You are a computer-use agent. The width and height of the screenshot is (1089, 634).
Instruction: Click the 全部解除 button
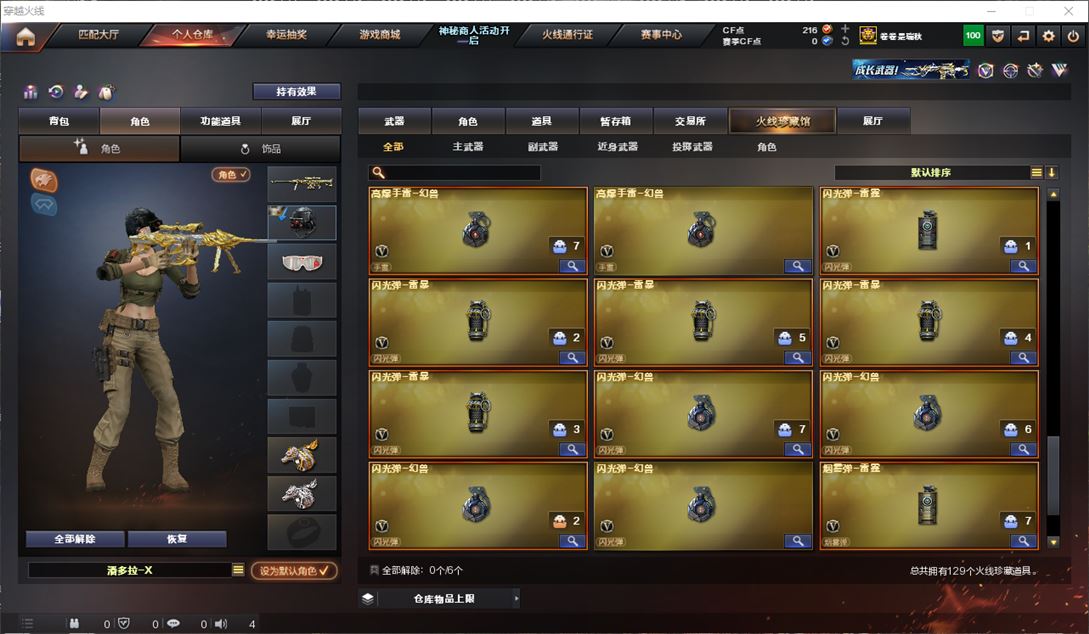coord(75,539)
